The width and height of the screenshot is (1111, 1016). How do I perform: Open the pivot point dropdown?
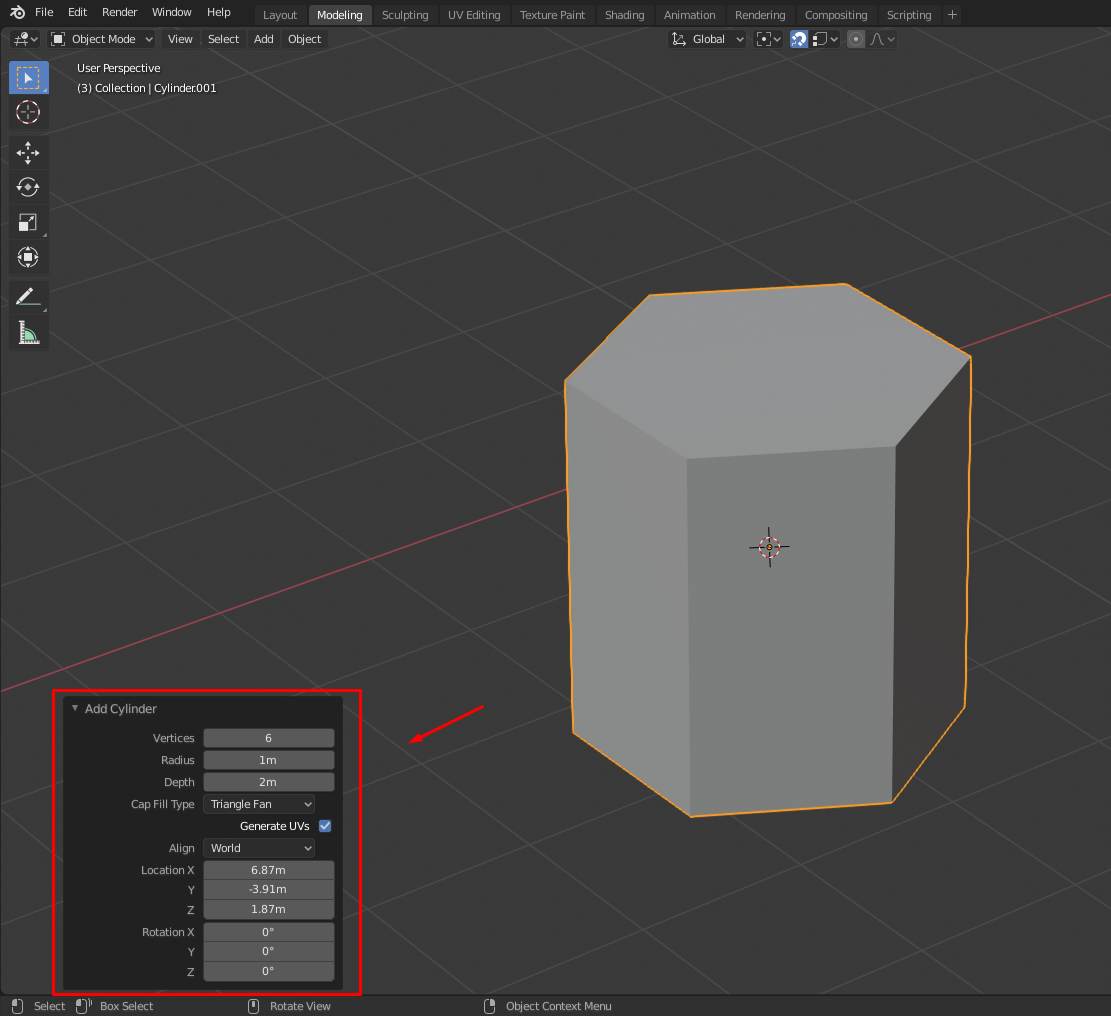point(768,39)
